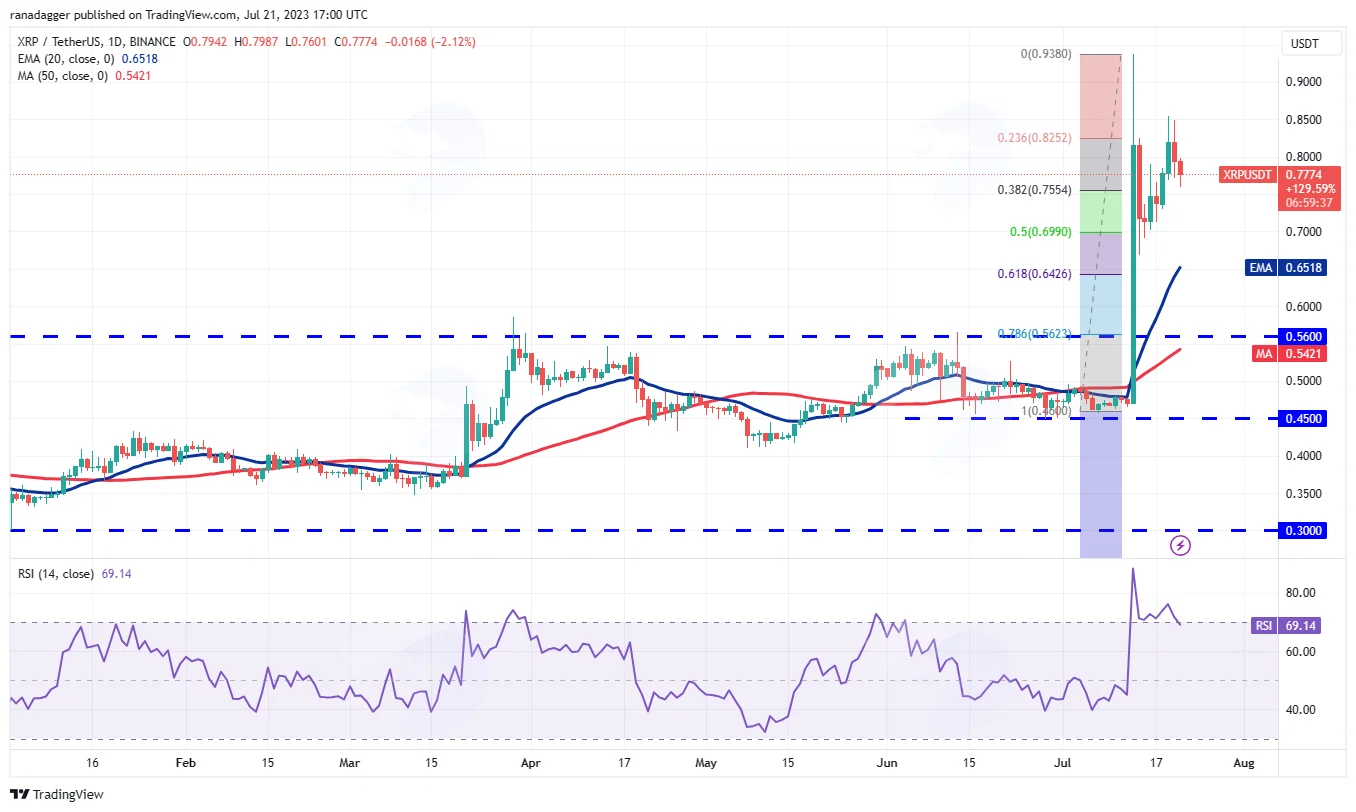Click the 0.7000 price axis value
This screenshot has width=1356, height=812.
[1304, 232]
